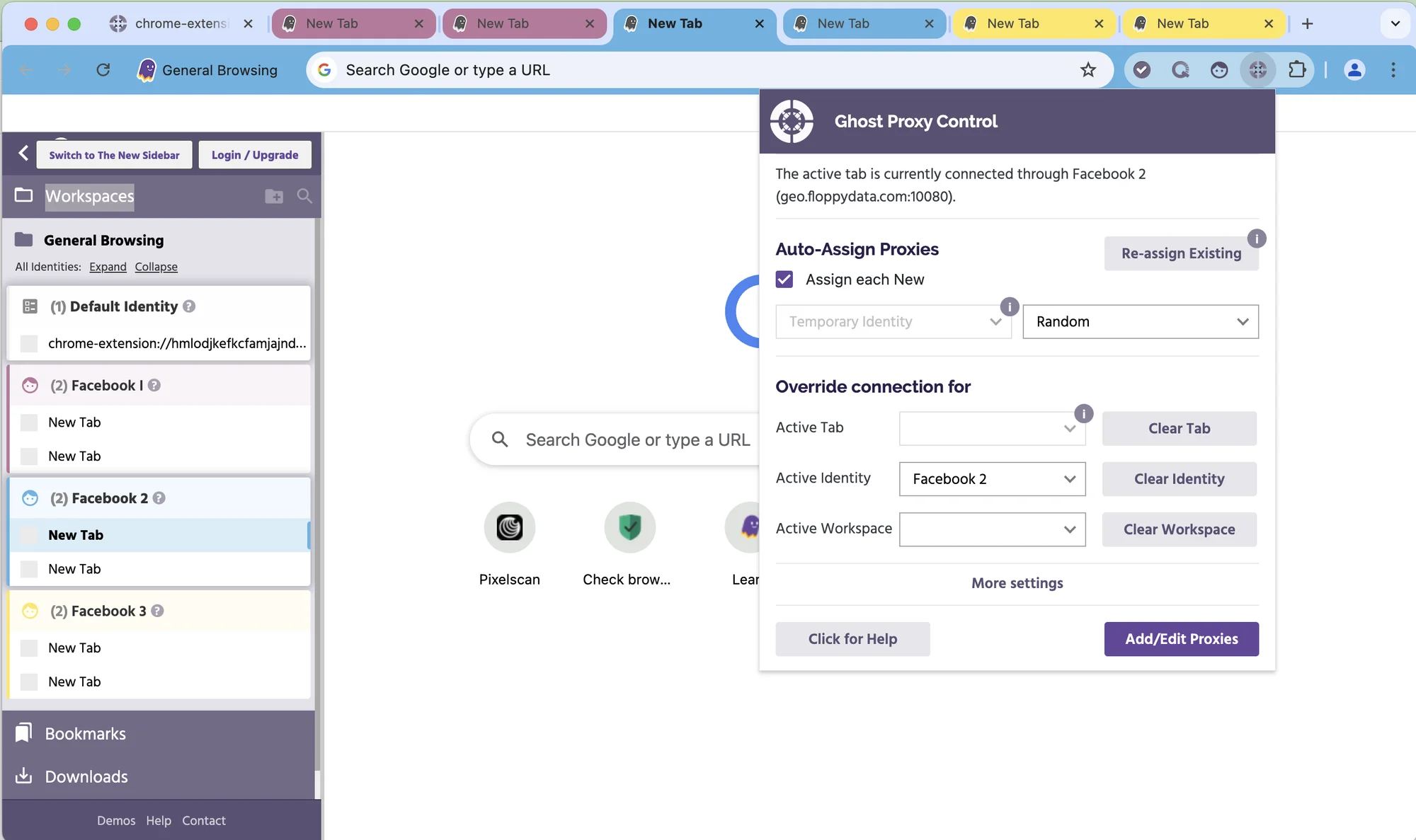Show help for Facebook 3 identity
The width and height of the screenshot is (1416, 840).
pyautogui.click(x=157, y=611)
